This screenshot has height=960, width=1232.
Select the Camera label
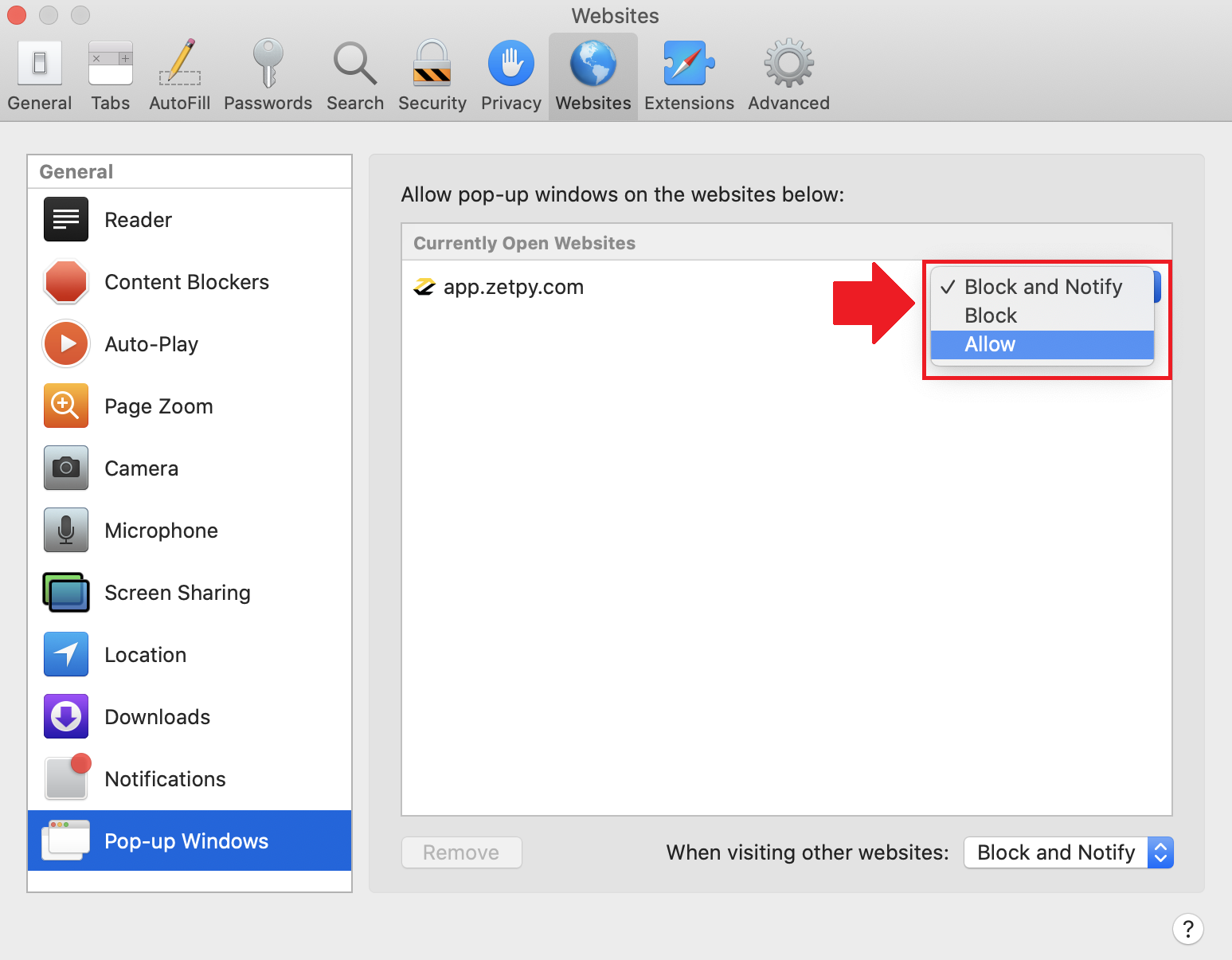coord(142,468)
